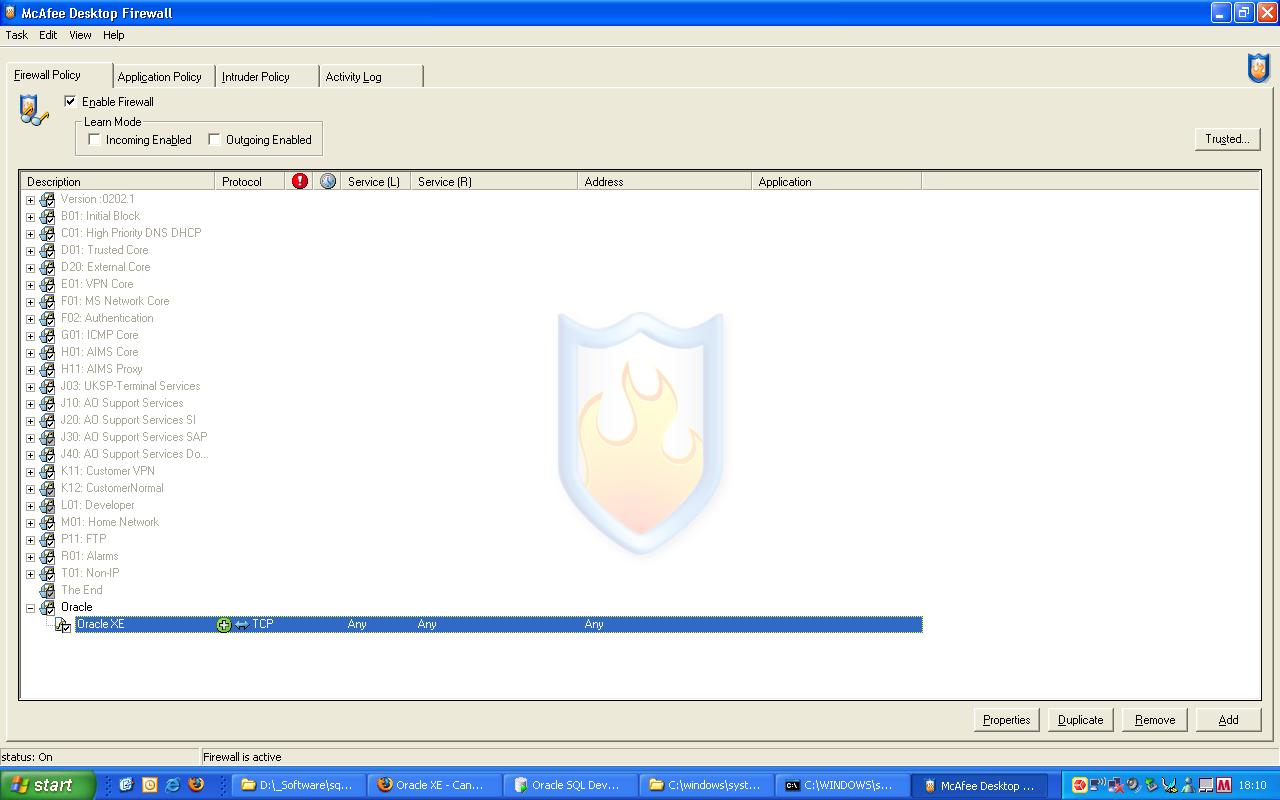Click the Add button
Viewport: 1280px width, 800px height.
click(x=1229, y=720)
